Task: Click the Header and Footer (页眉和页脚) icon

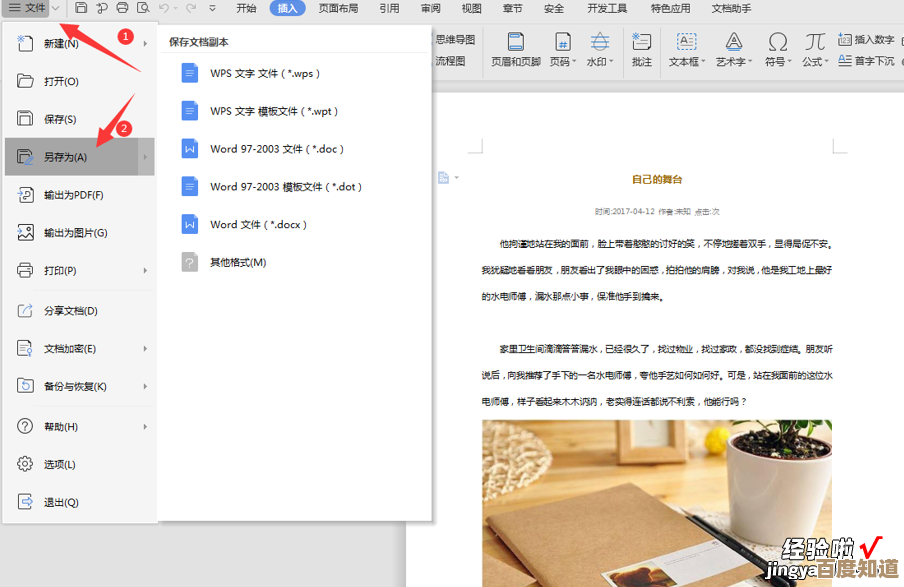Action: click(515, 42)
